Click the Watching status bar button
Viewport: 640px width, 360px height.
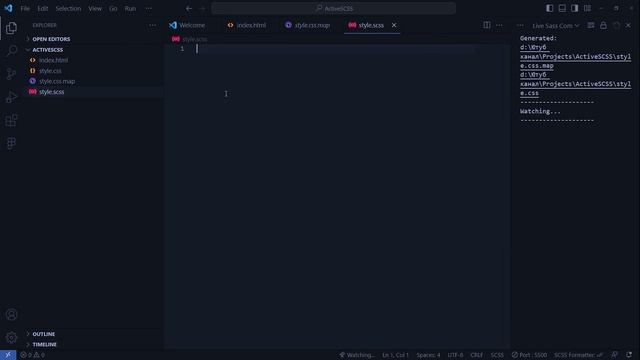coord(356,355)
